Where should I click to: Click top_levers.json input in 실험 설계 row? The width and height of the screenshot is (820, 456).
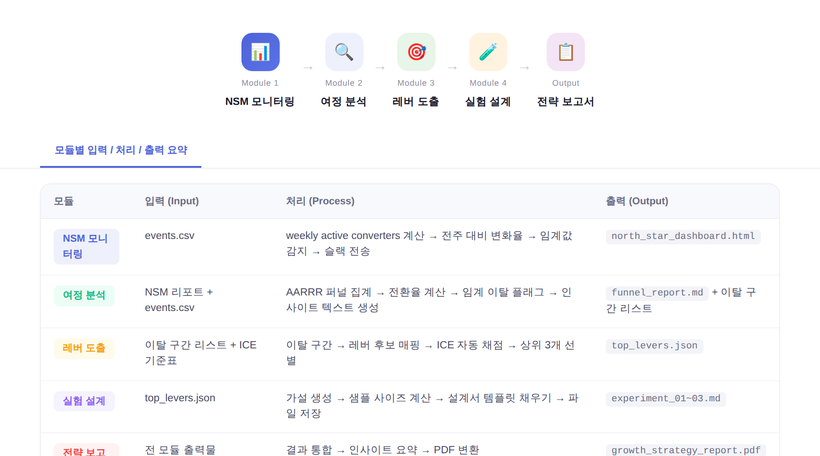point(180,398)
